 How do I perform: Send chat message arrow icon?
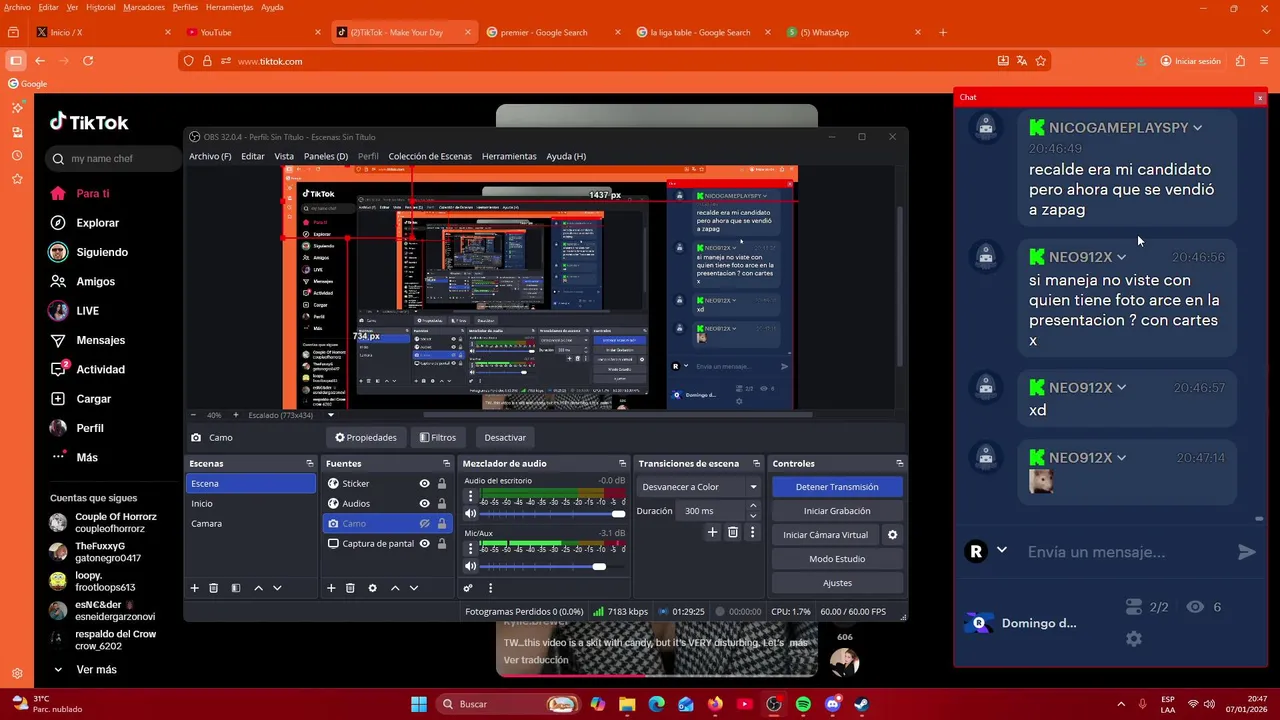(1246, 552)
